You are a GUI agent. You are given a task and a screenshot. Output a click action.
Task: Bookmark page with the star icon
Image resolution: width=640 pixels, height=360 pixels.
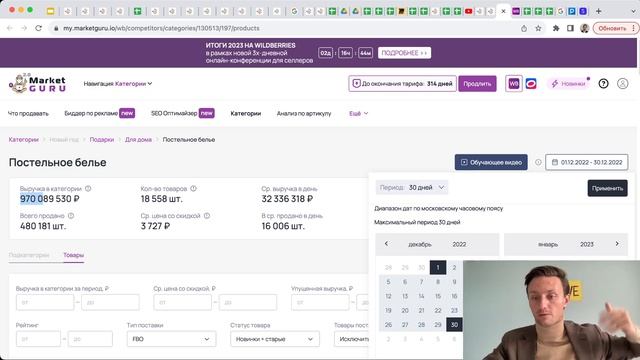(538, 28)
